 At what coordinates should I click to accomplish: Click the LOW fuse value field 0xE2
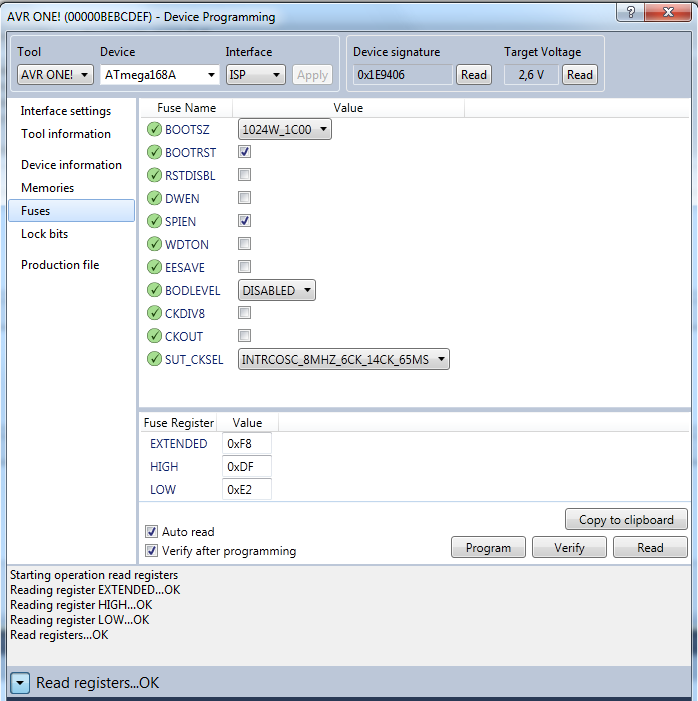[247, 490]
